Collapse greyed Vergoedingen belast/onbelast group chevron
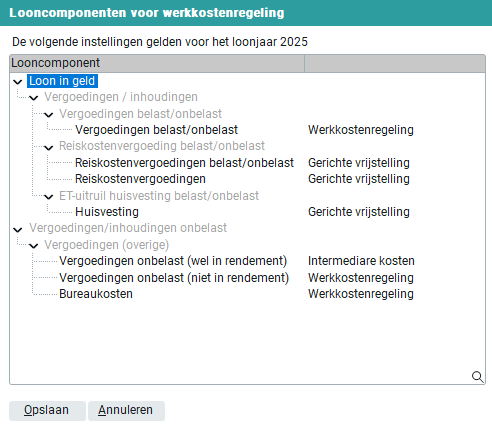Image resolution: width=492 pixels, height=431 pixels. 49,115
